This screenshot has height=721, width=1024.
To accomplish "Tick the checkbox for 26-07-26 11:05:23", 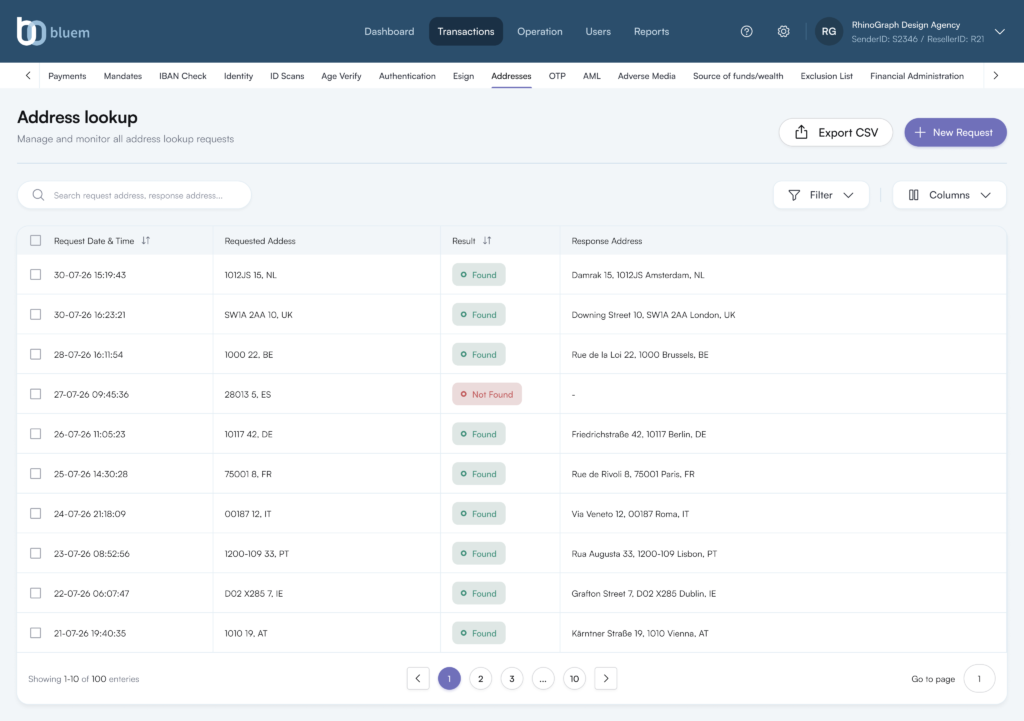I will click(x=35, y=434).
